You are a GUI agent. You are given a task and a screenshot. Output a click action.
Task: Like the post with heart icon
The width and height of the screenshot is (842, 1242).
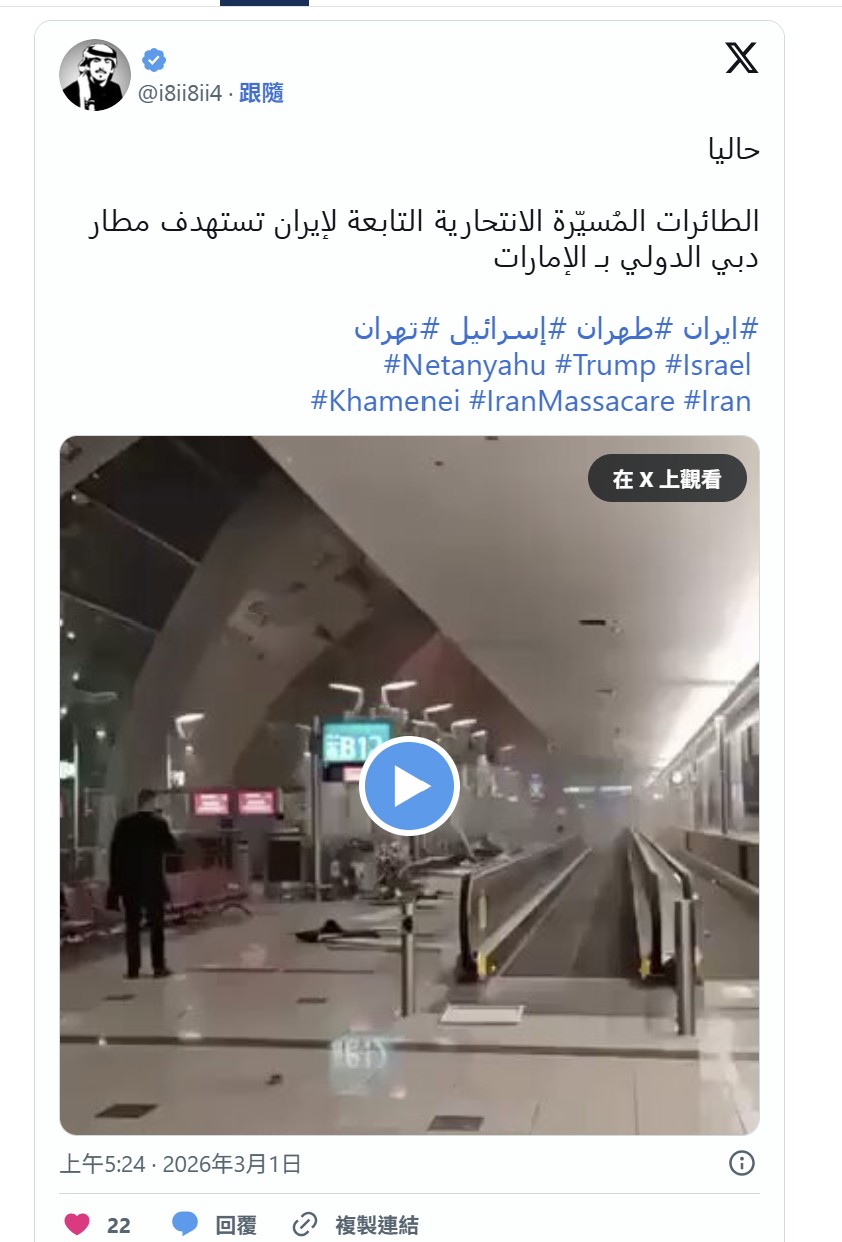tap(77, 1224)
